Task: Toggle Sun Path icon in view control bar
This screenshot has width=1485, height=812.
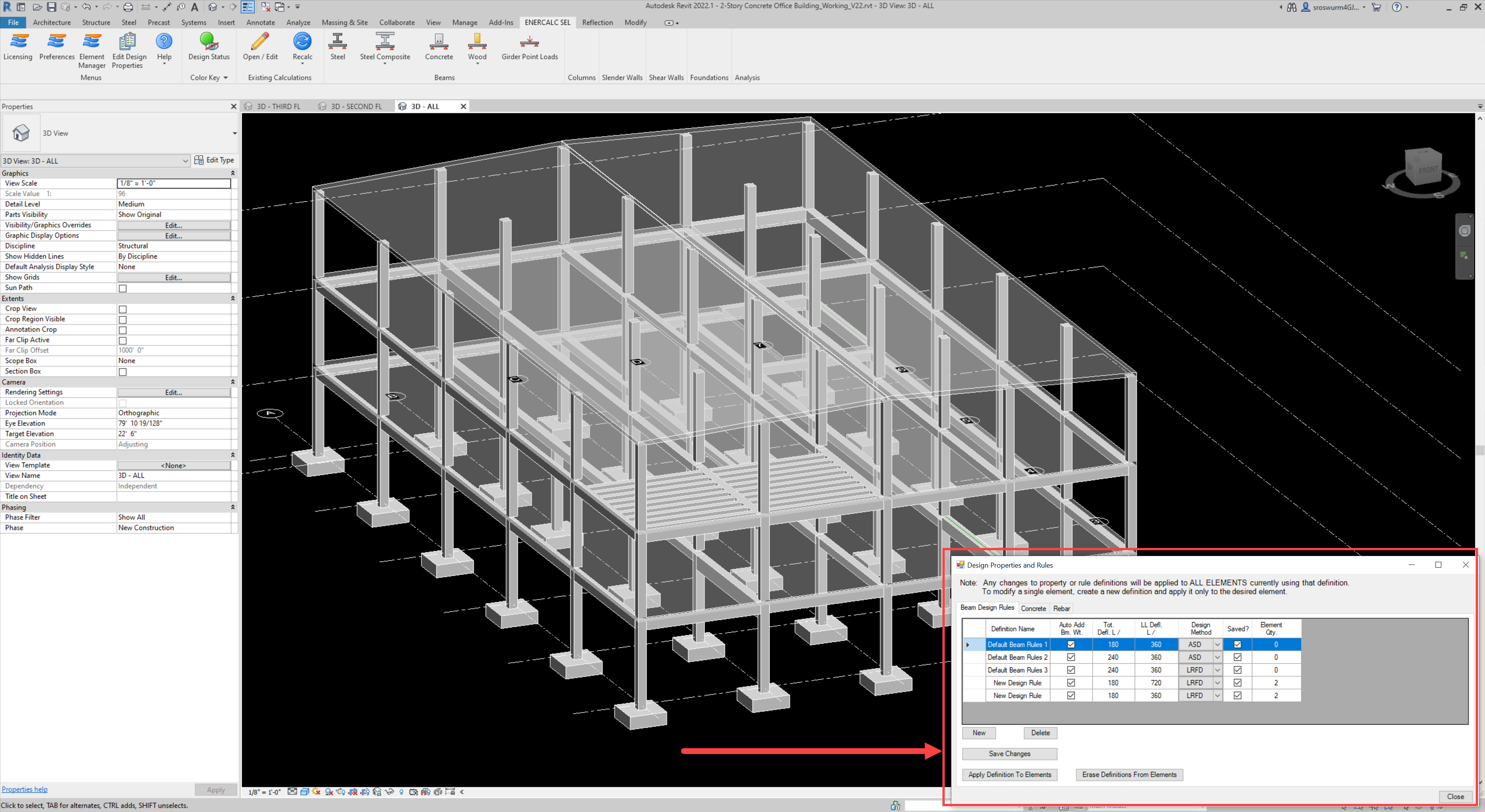Action: coord(316,792)
